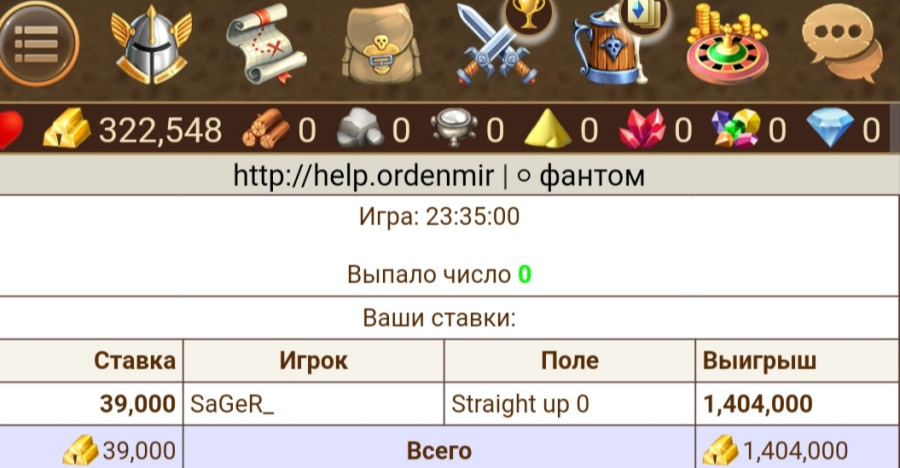The width and height of the screenshot is (900, 468).
Task: Click the blue diamond resource icon
Action: (830, 129)
